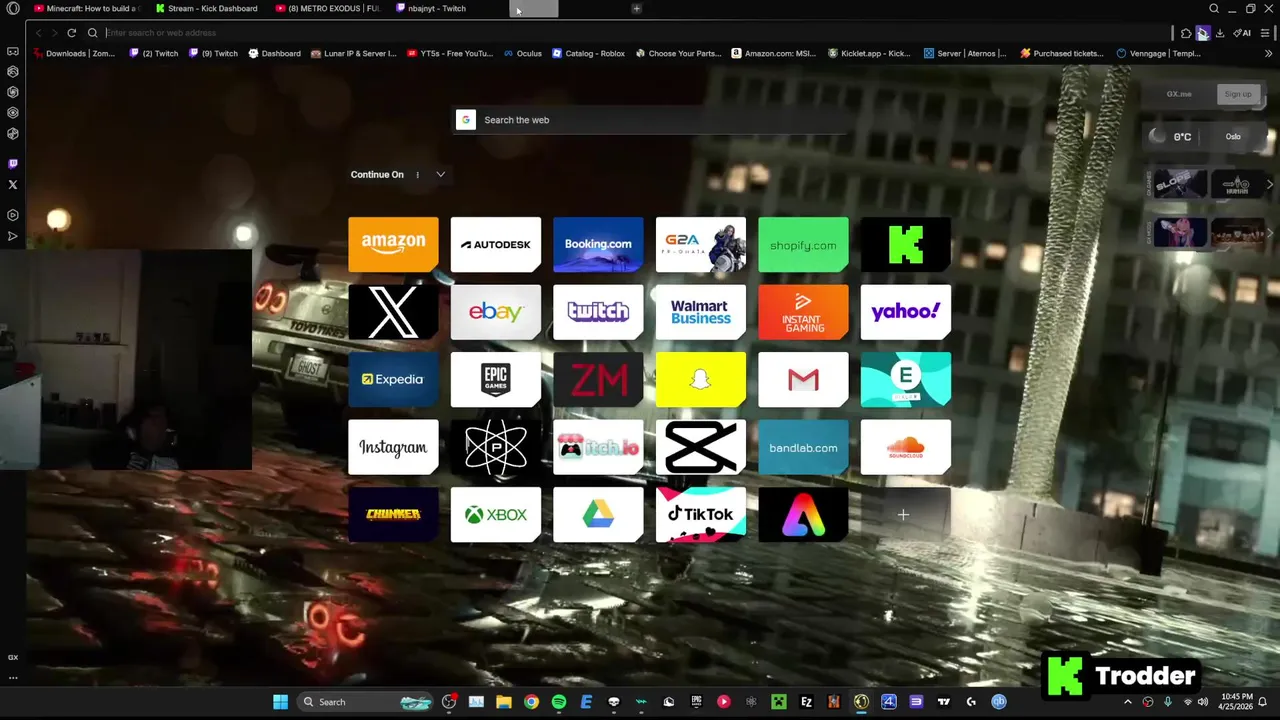
Task: Open the teal E speed dial tile
Action: (906, 380)
